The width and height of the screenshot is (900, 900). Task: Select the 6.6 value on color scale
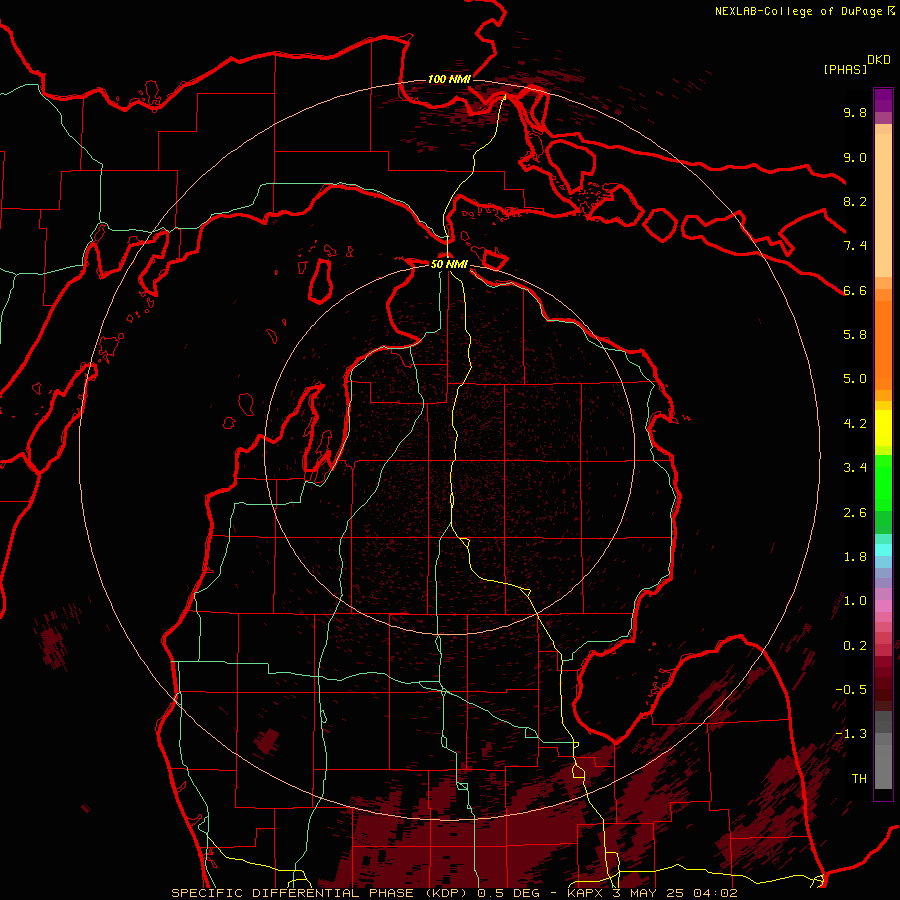(x=855, y=290)
